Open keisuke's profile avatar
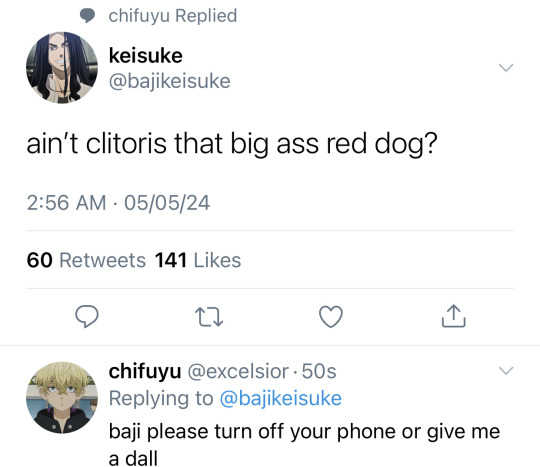This screenshot has height=467, width=540. coord(62,68)
